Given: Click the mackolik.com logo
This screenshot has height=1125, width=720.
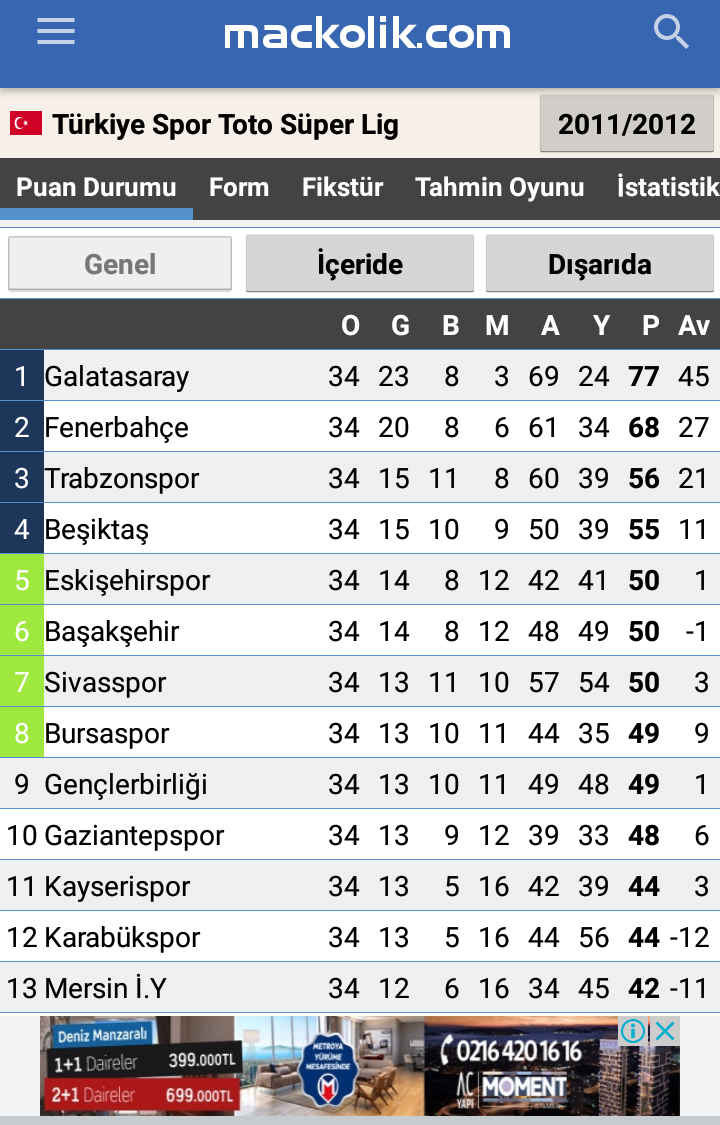Looking at the screenshot, I should point(367,34).
